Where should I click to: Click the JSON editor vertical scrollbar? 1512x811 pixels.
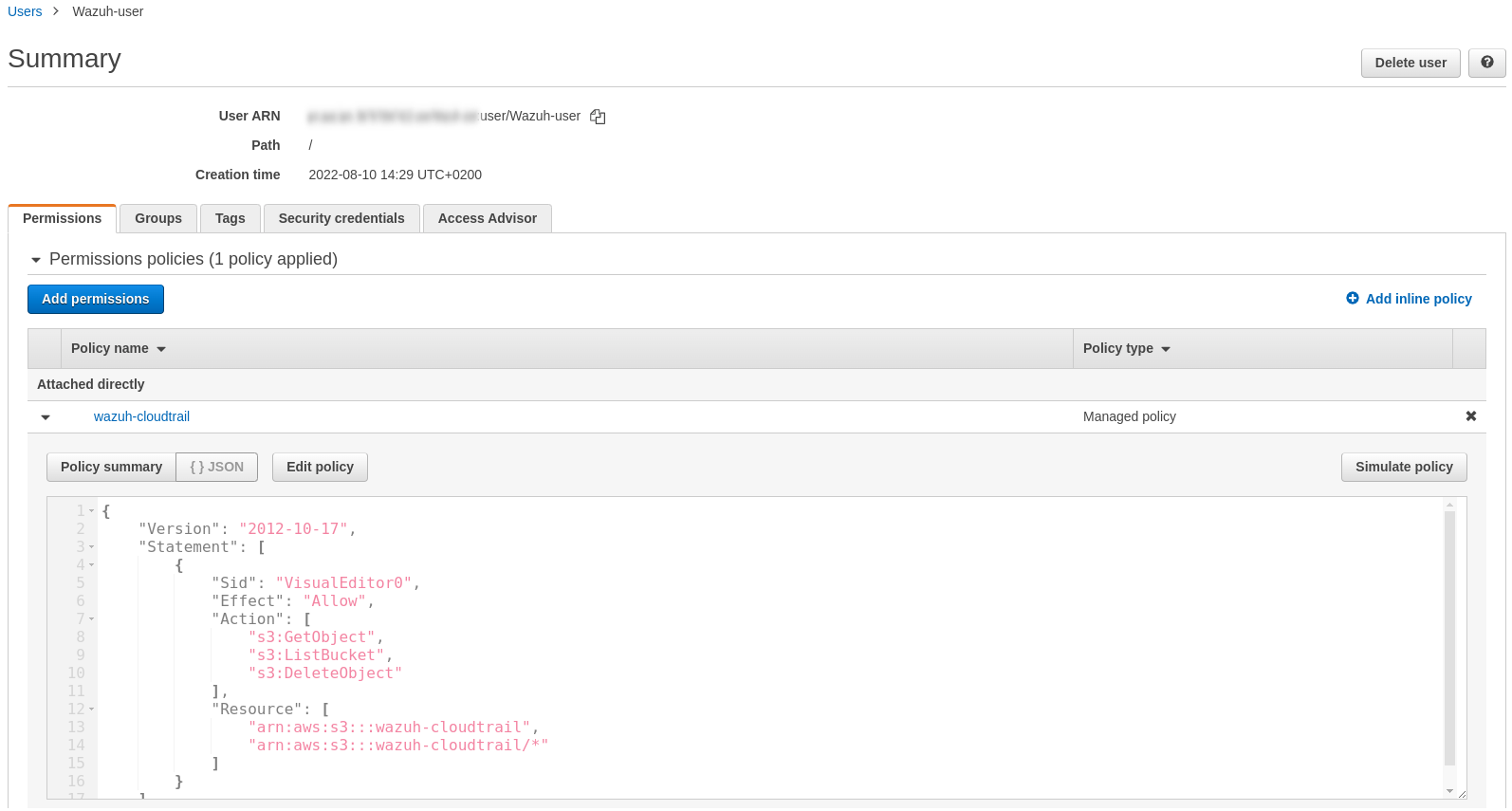click(x=1449, y=637)
